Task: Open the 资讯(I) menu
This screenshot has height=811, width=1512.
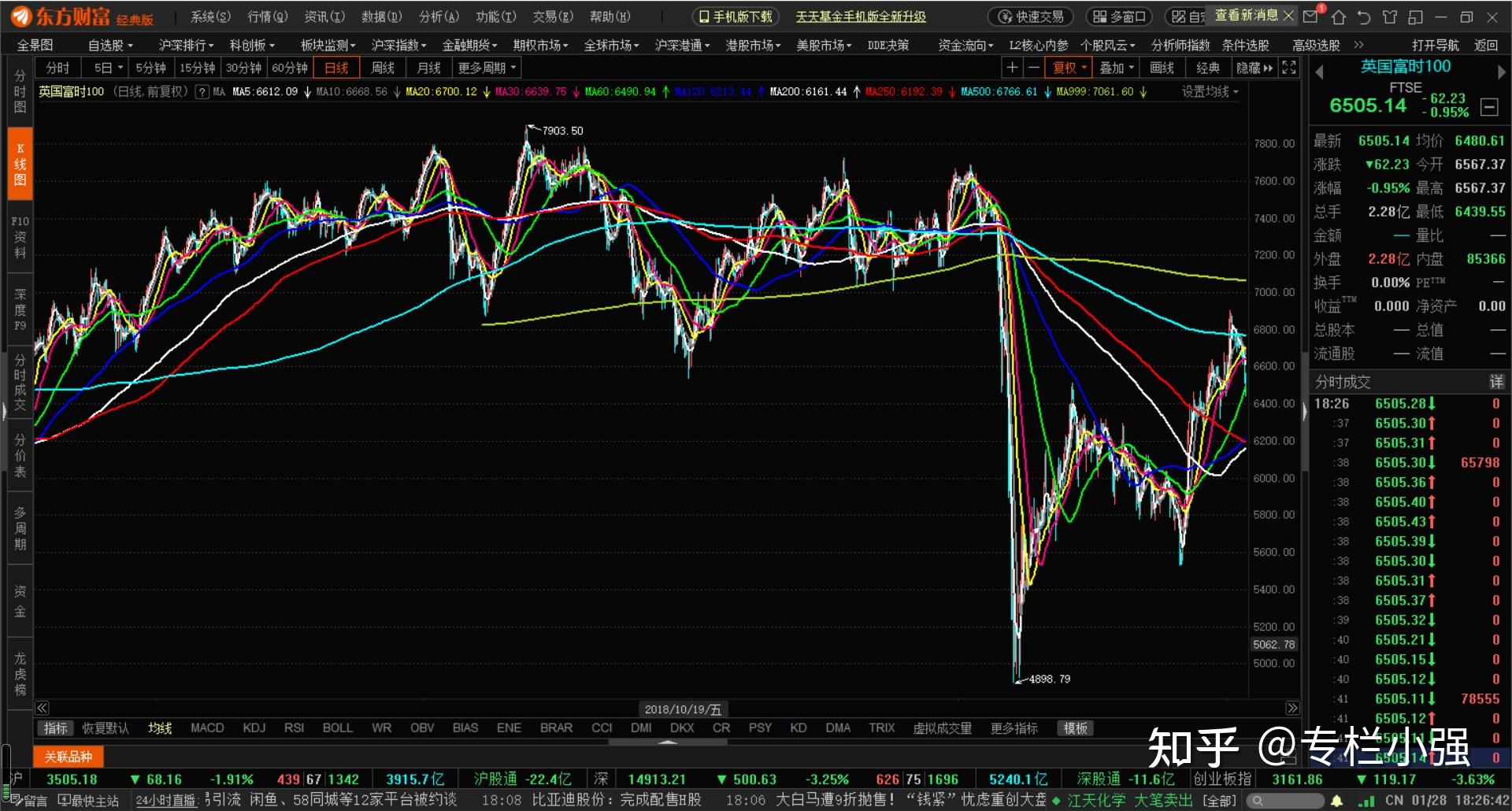Action: pyautogui.click(x=324, y=17)
